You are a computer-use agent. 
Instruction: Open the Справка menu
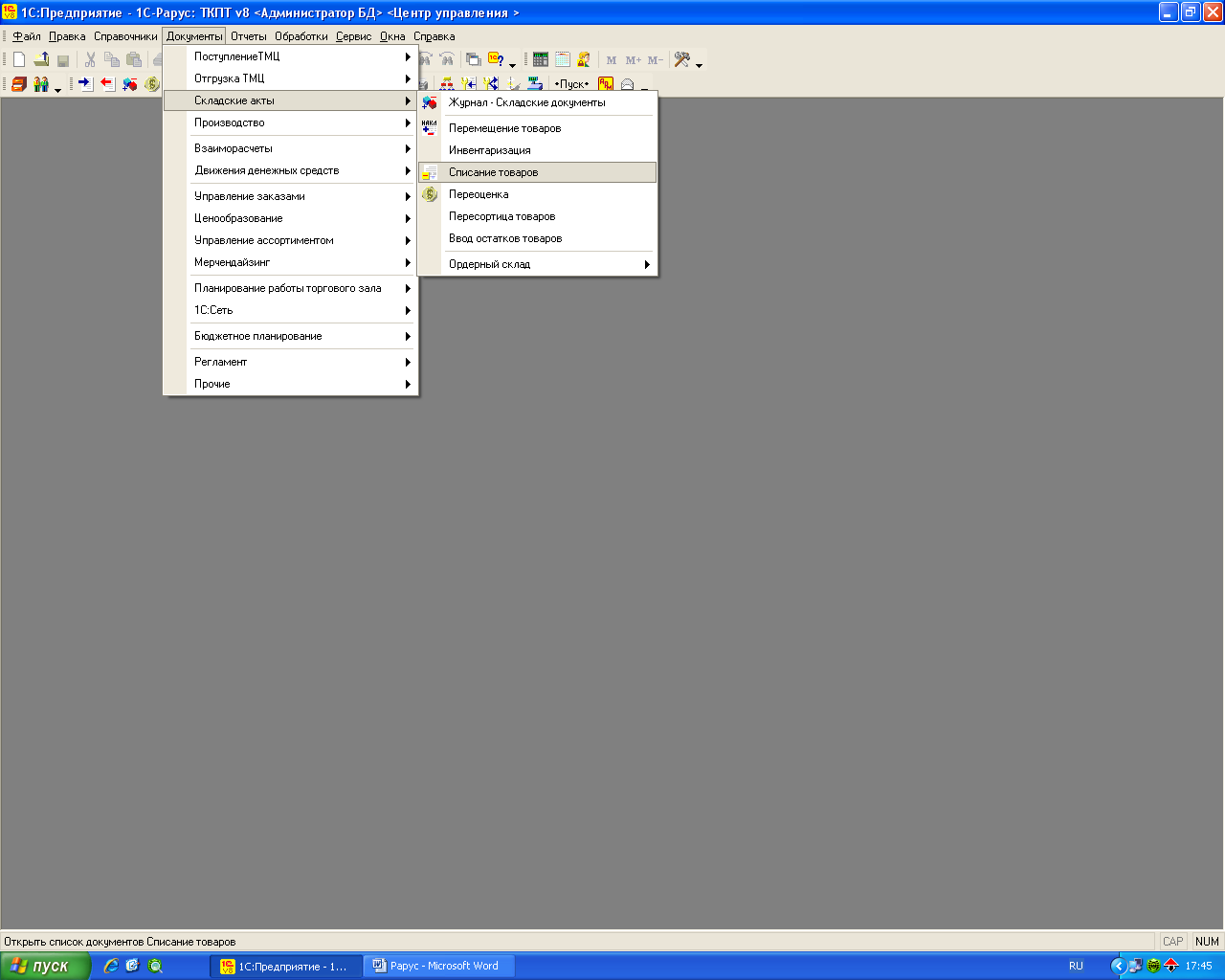[x=434, y=36]
